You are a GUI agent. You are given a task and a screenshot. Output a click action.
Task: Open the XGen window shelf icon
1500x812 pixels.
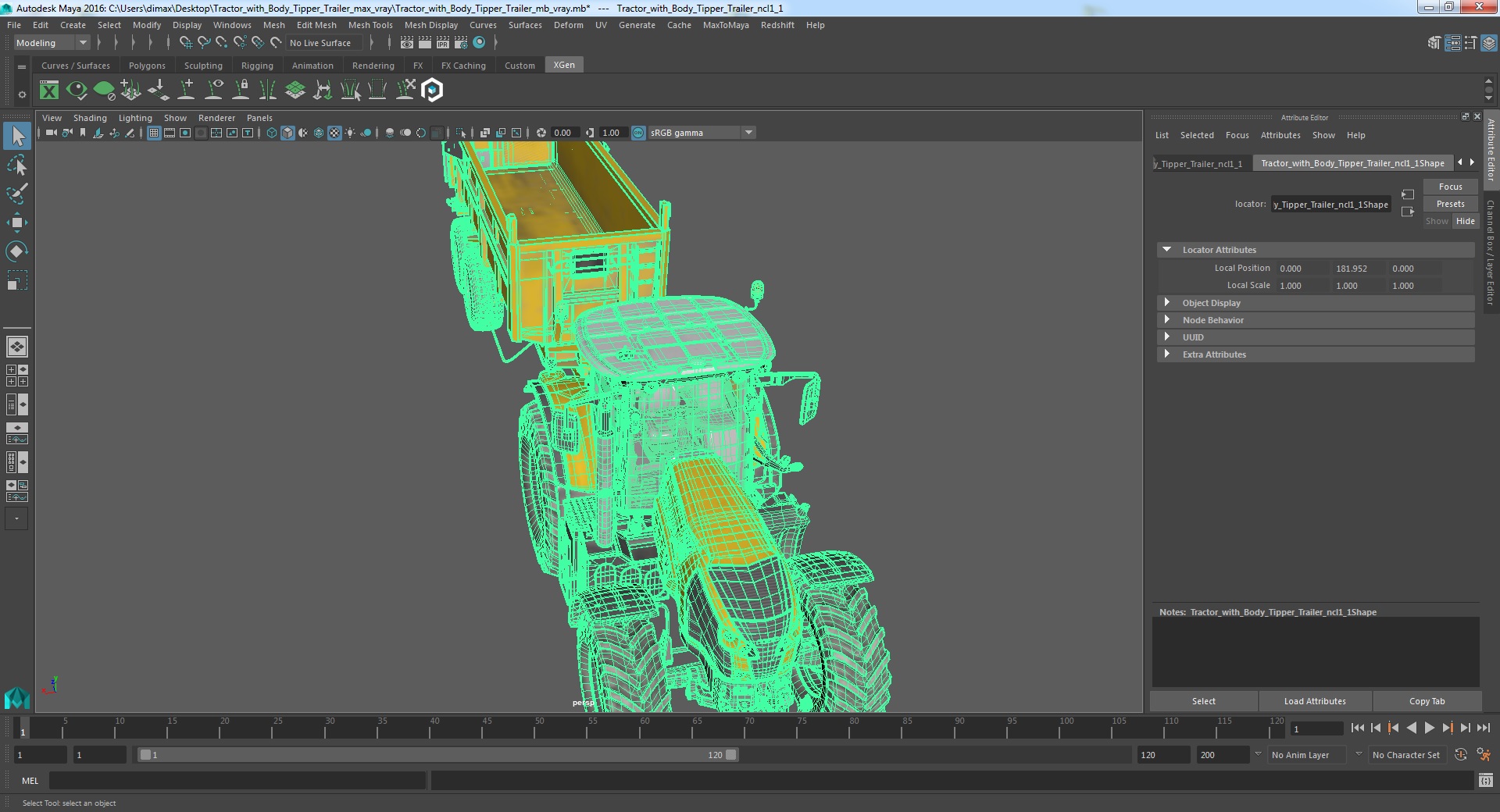49,91
